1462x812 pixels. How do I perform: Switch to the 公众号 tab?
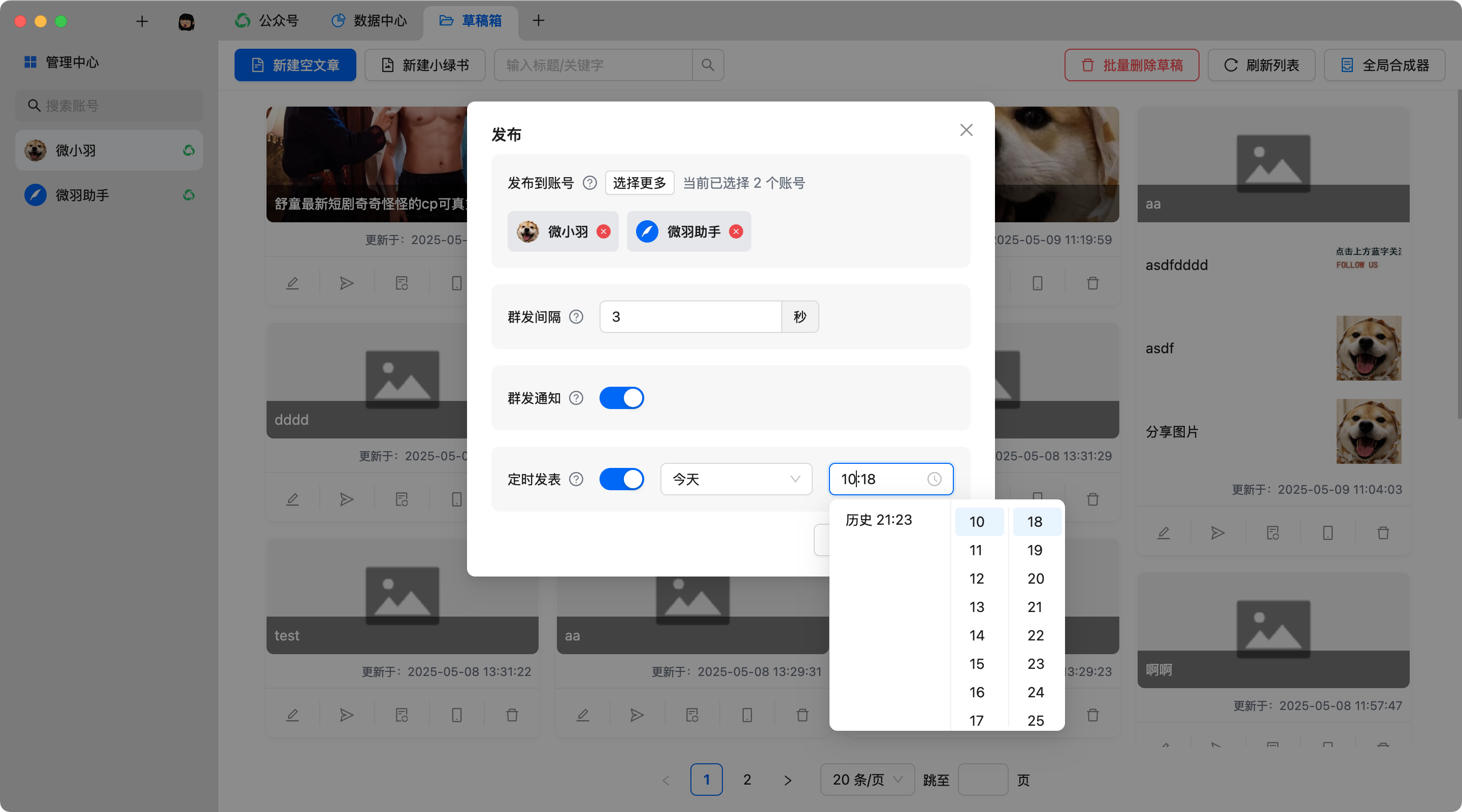point(267,20)
